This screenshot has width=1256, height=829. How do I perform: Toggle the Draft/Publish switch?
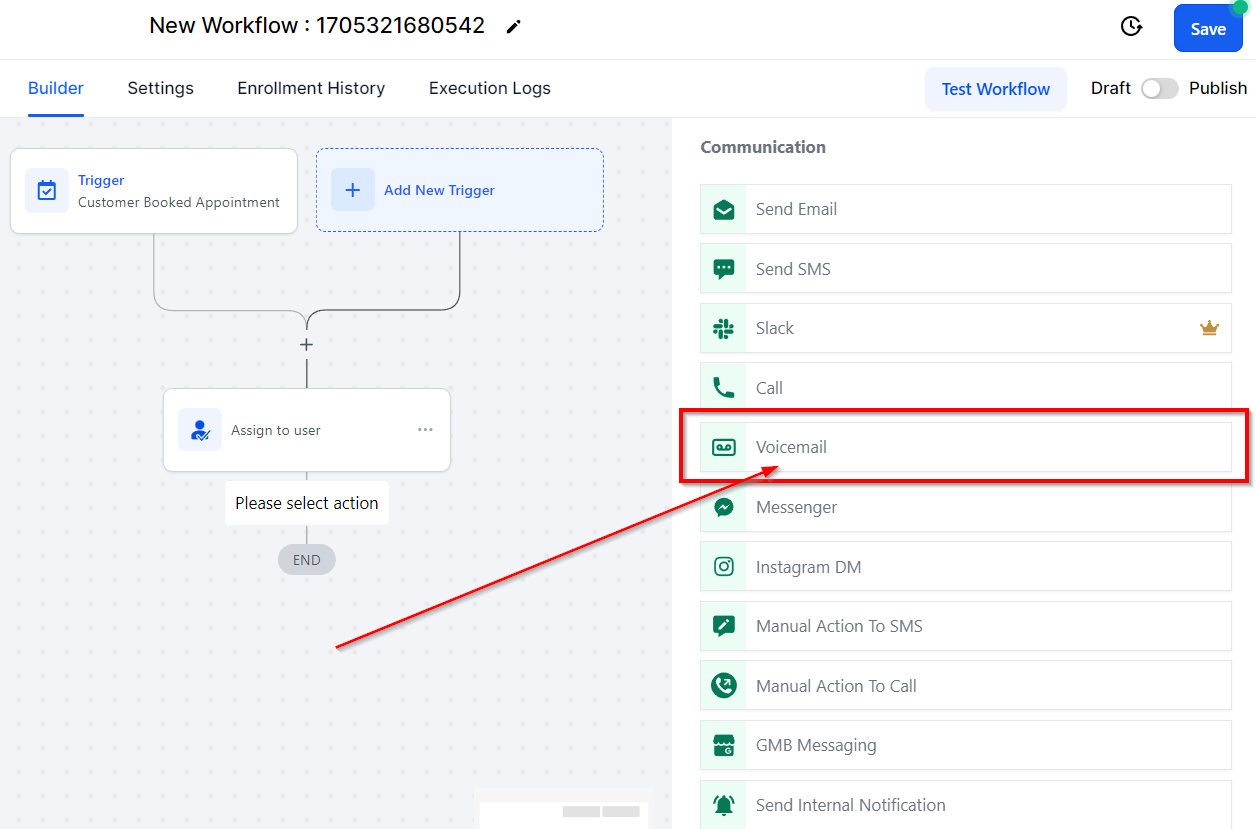(1160, 88)
